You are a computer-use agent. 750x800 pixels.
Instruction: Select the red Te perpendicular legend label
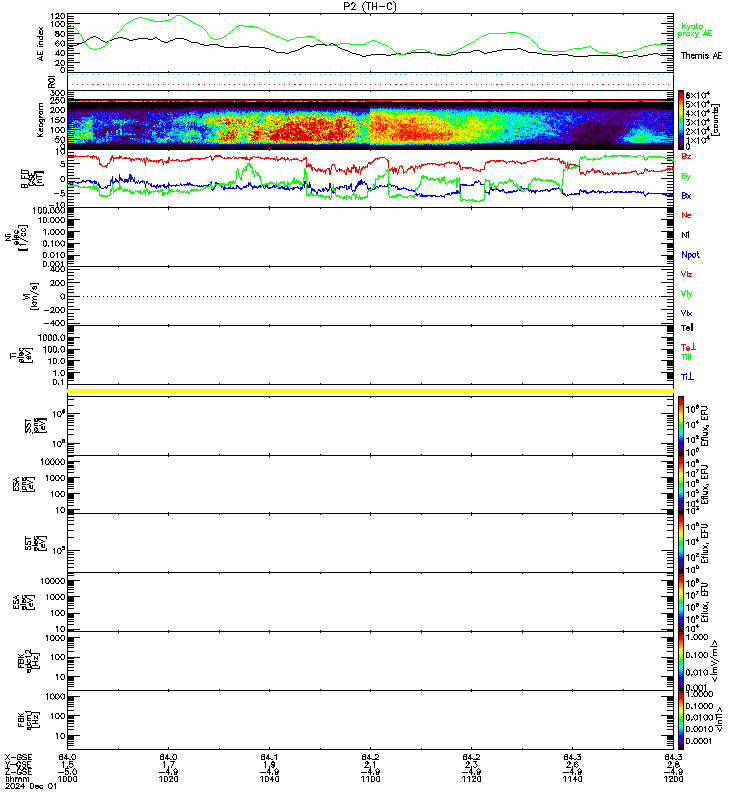[x=688, y=347]
